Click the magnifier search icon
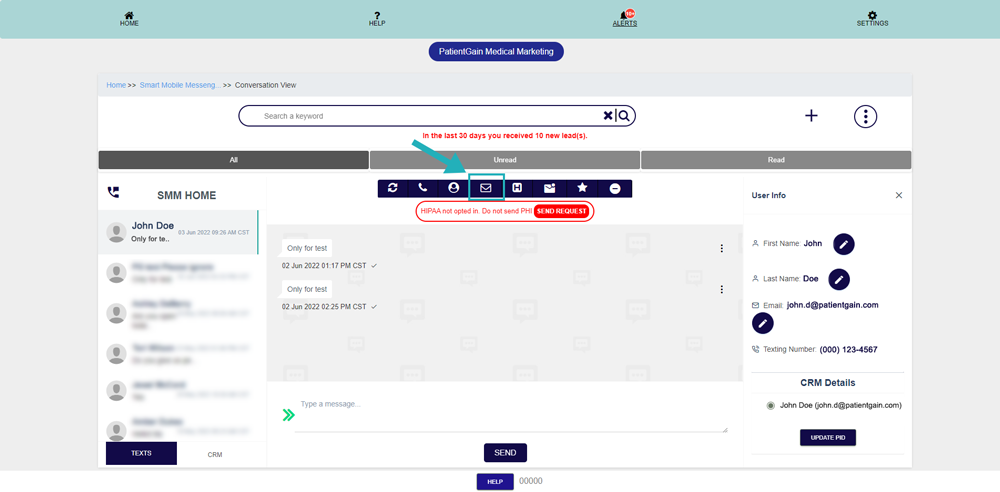 pos(624,116)
